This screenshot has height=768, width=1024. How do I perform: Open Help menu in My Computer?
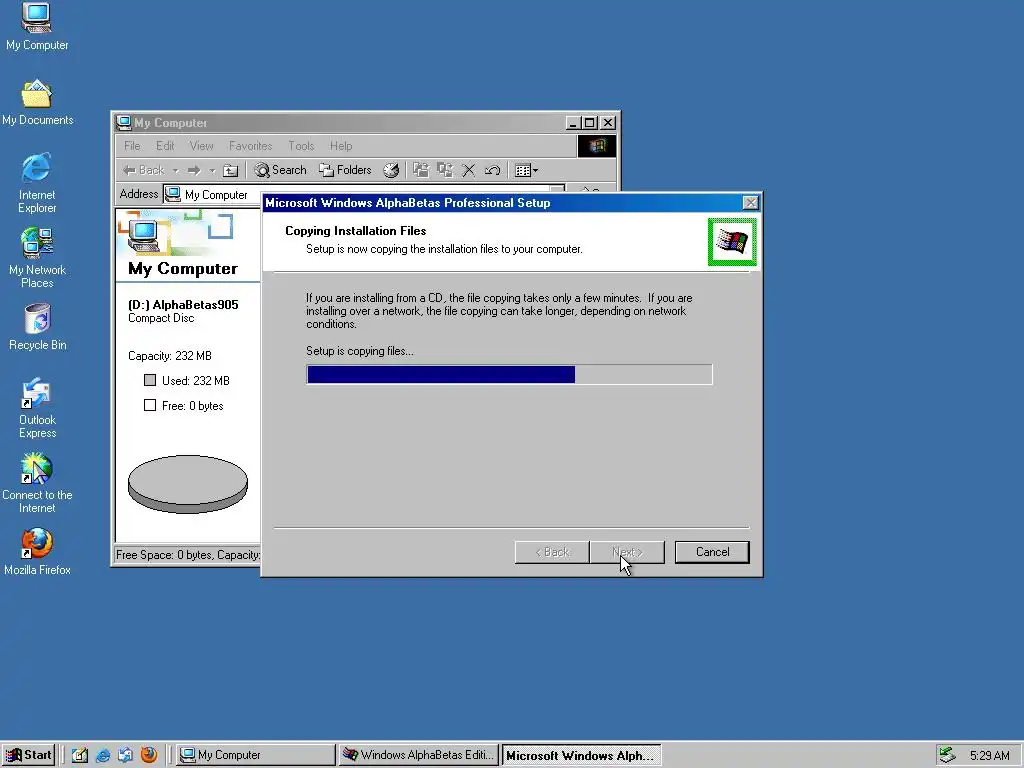click(341, 146)
